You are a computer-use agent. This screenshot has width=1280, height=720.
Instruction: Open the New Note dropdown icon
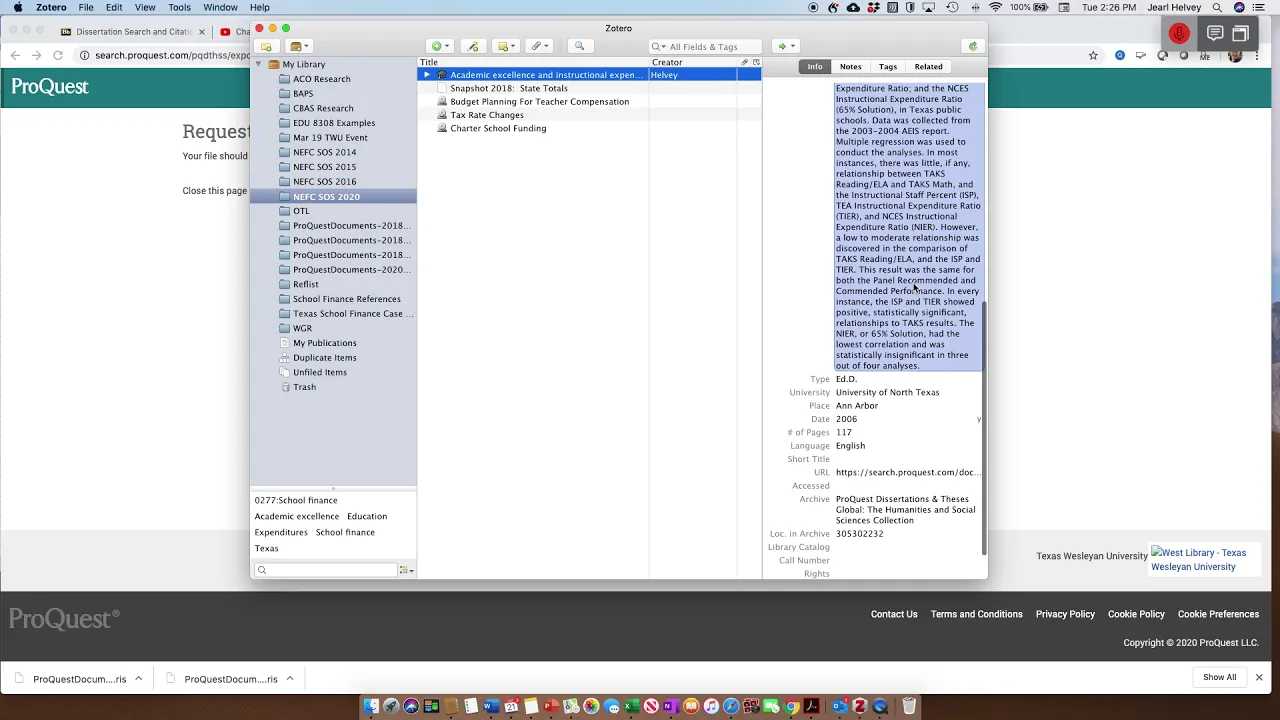506,46
